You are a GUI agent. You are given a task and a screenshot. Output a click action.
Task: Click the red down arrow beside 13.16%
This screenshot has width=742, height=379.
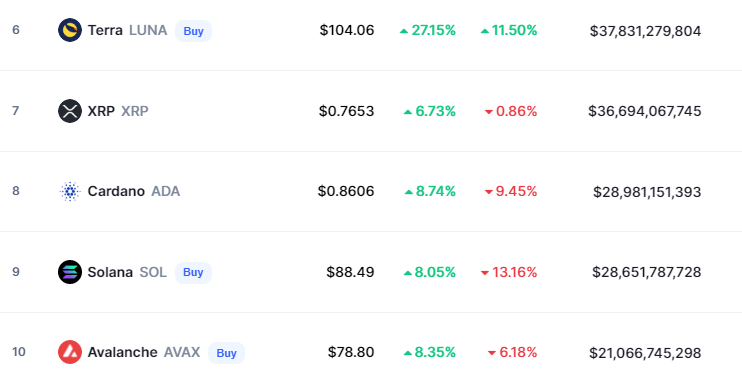[x=485, y=273]
